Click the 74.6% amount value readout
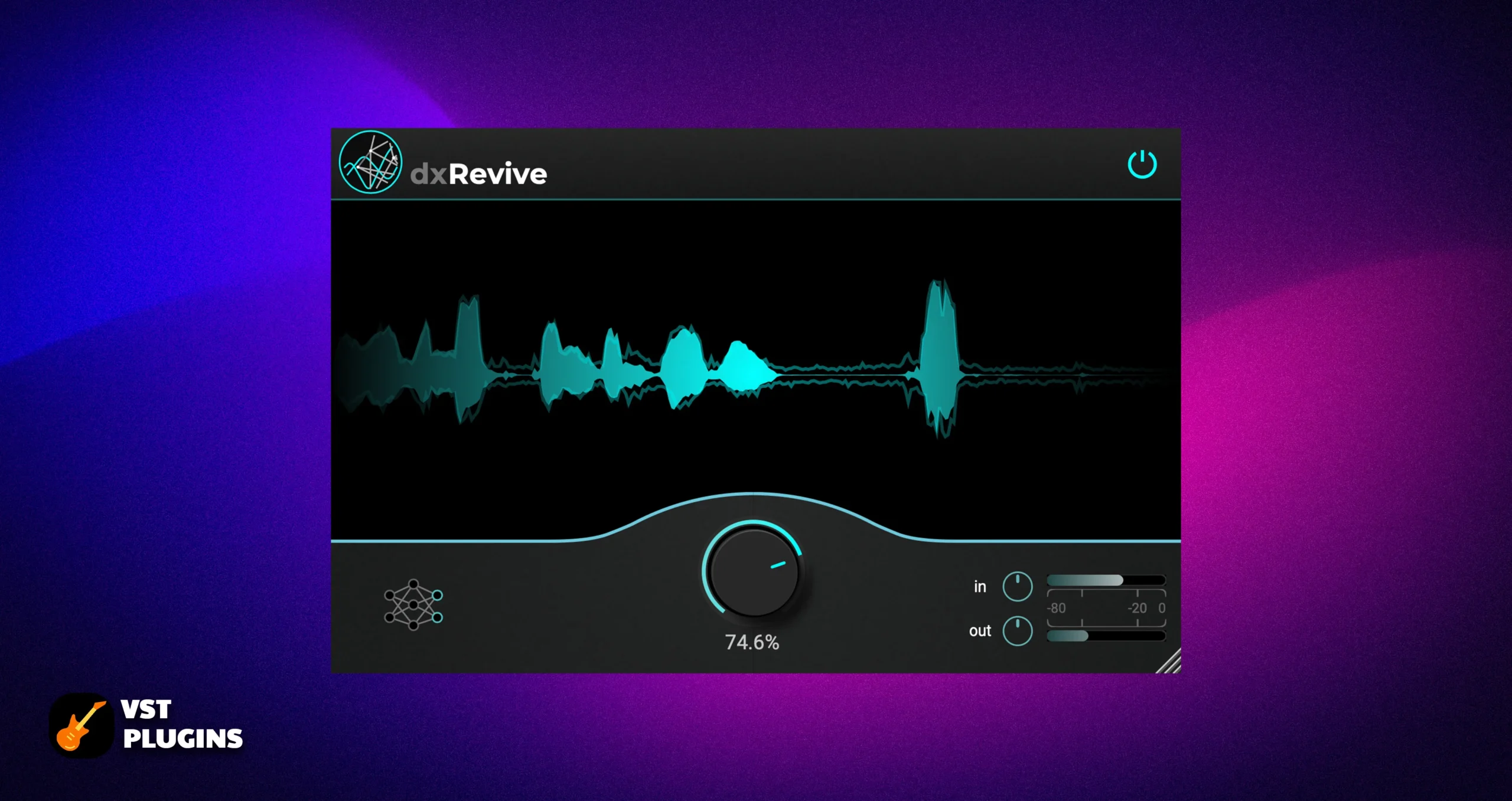The height and width of the screenshot is (801, 1512). point(752,642)
